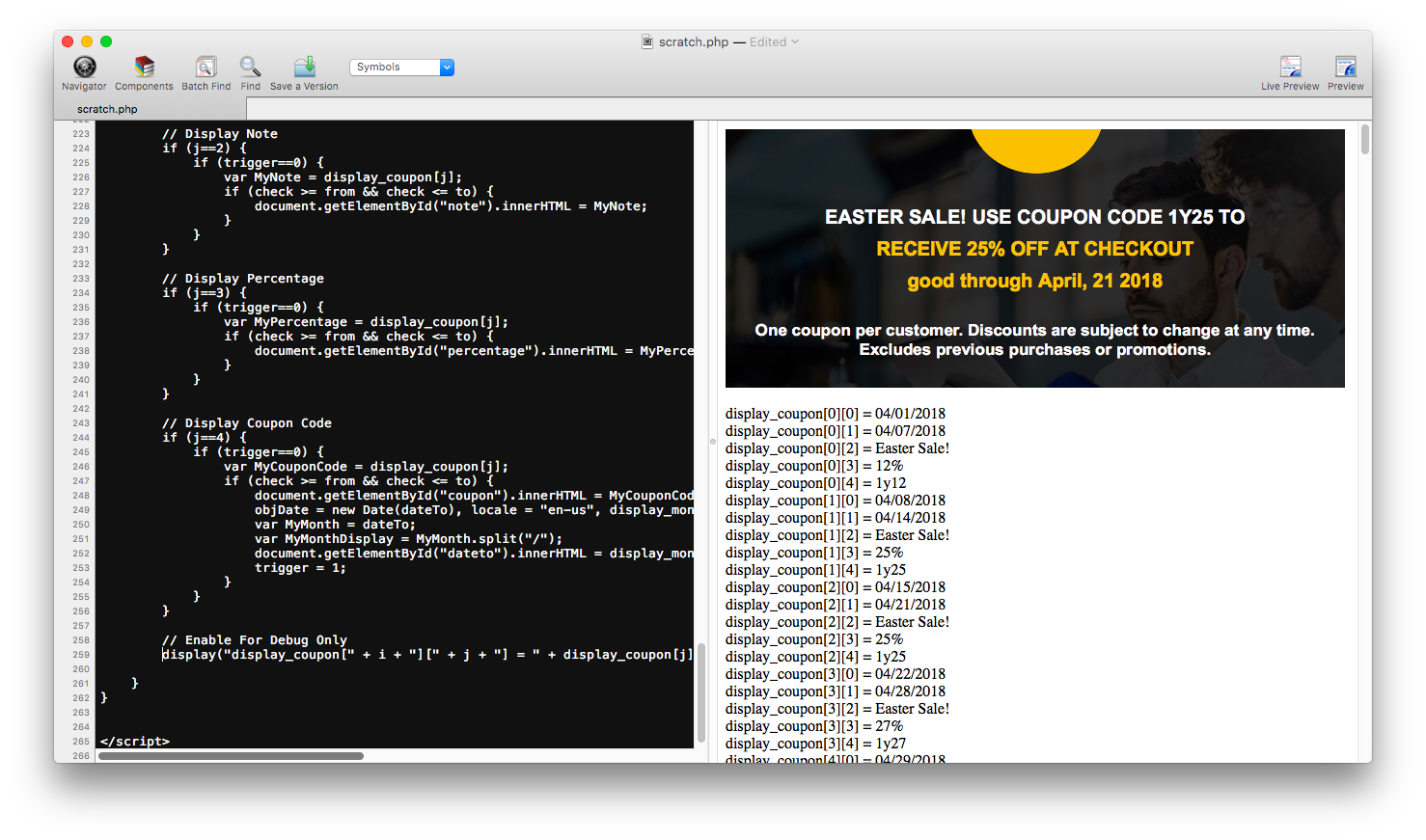Screen dimensions: 1426x840
Task: Click line 'var MyNote = display_coupon[j];'
Action: [x=343, y=177]
